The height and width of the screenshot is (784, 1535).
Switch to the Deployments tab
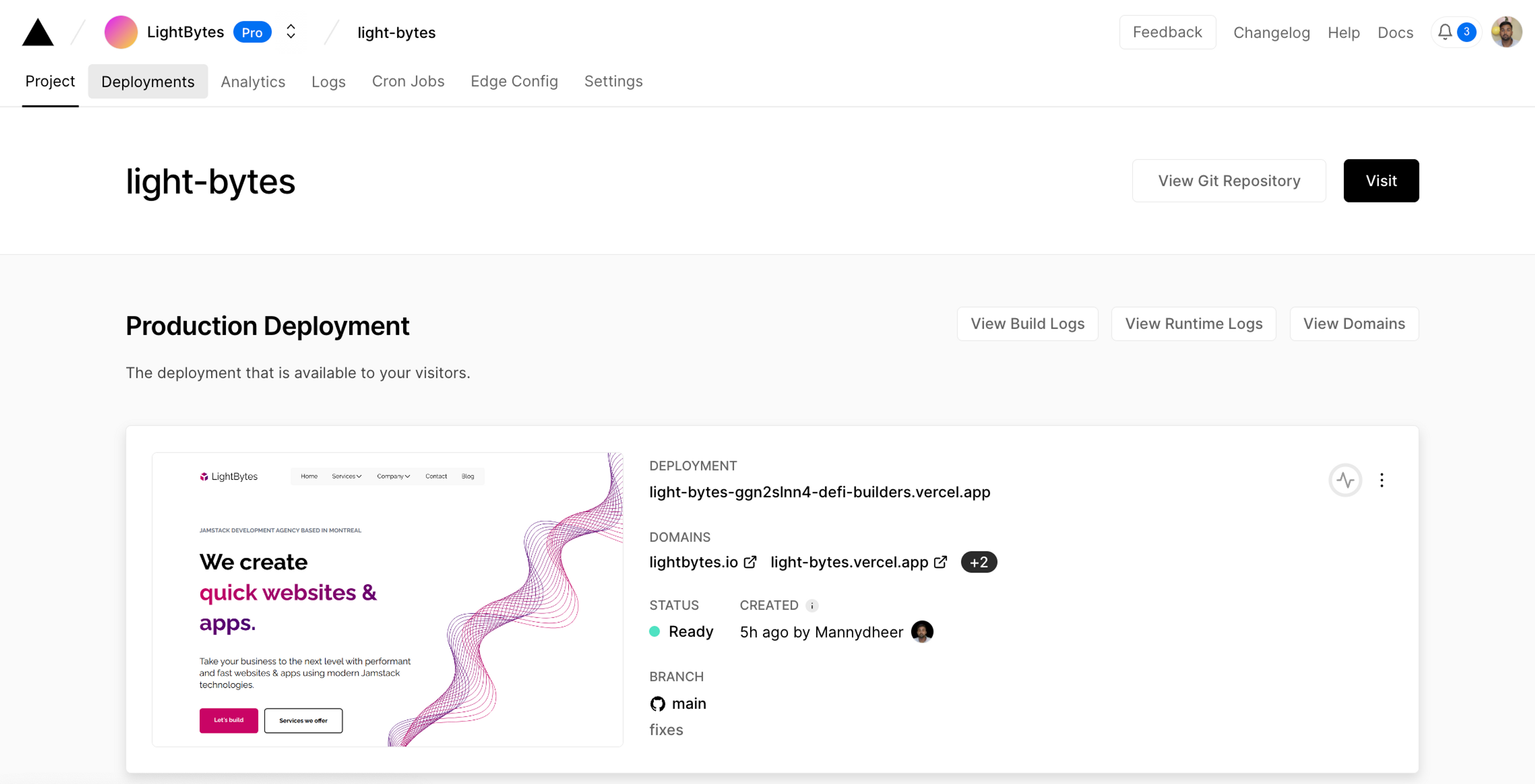148,82
